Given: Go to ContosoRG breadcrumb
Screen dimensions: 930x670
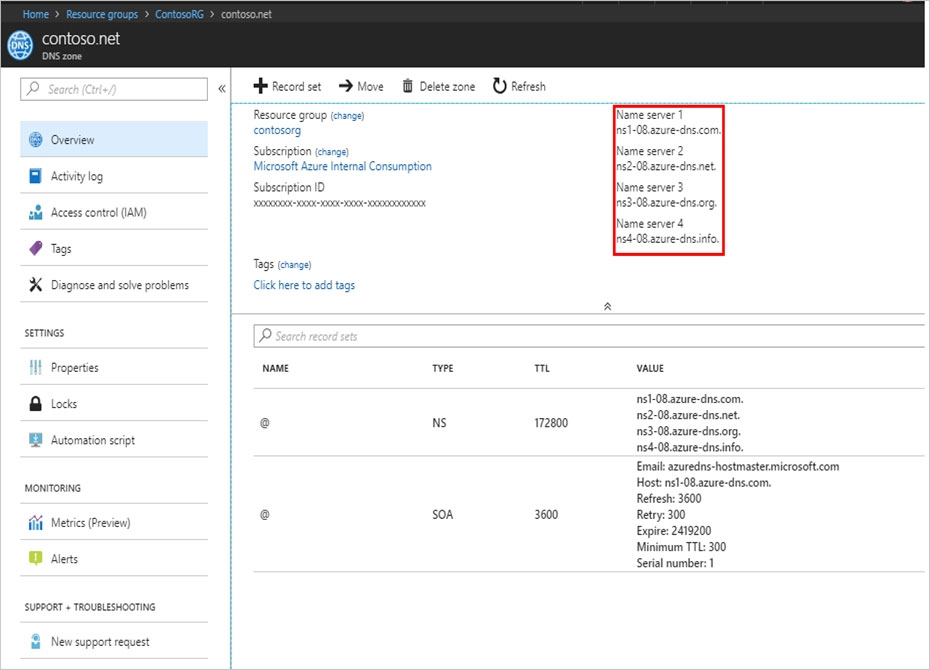Looking at the screenshot, I should point(179,14).
